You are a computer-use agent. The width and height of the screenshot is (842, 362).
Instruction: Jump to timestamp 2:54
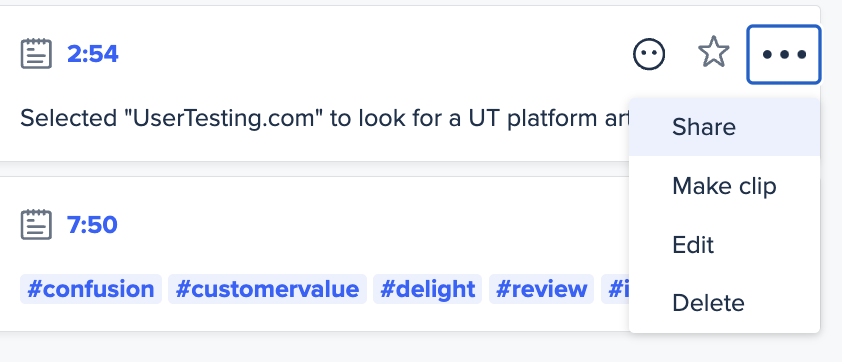pos(92,54)
